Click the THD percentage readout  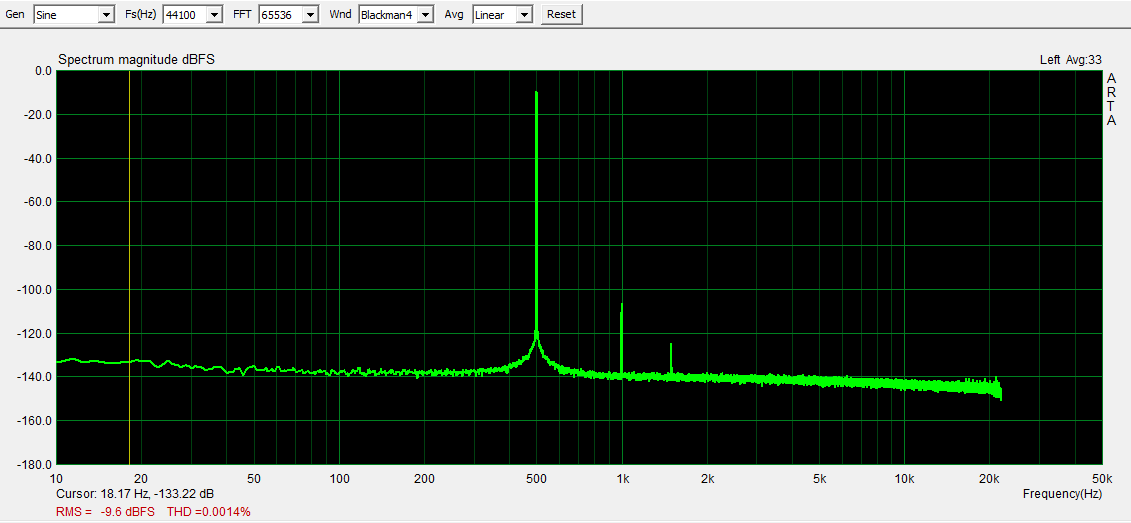(208, 512)
